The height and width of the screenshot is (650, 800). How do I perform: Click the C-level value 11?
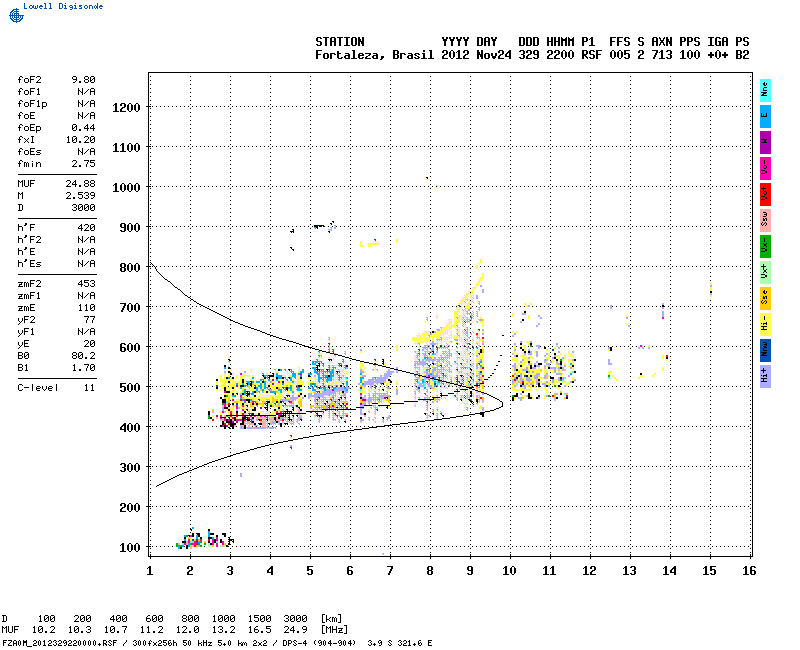pos(89,388)
